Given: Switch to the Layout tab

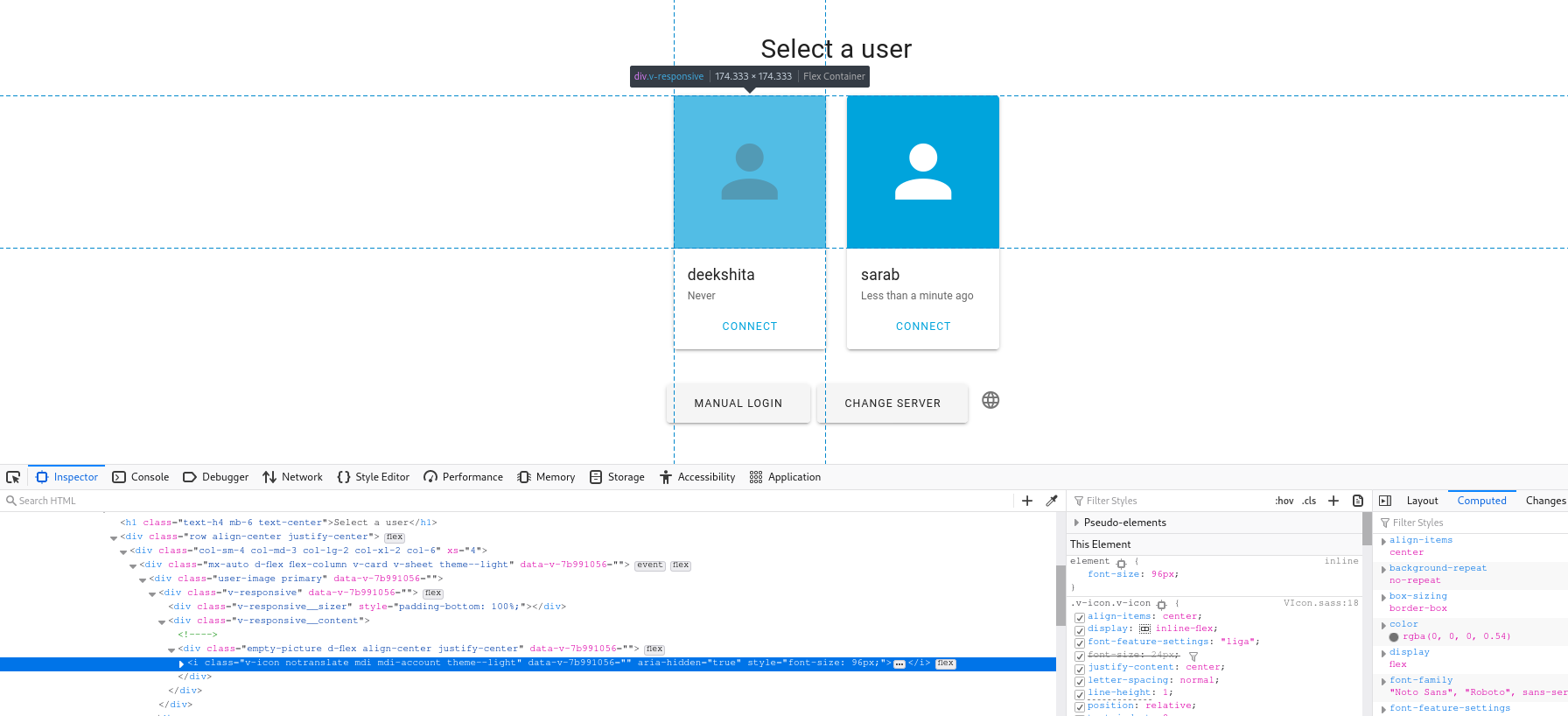Looking at the screenshot, I should [x=1422, y=501].
